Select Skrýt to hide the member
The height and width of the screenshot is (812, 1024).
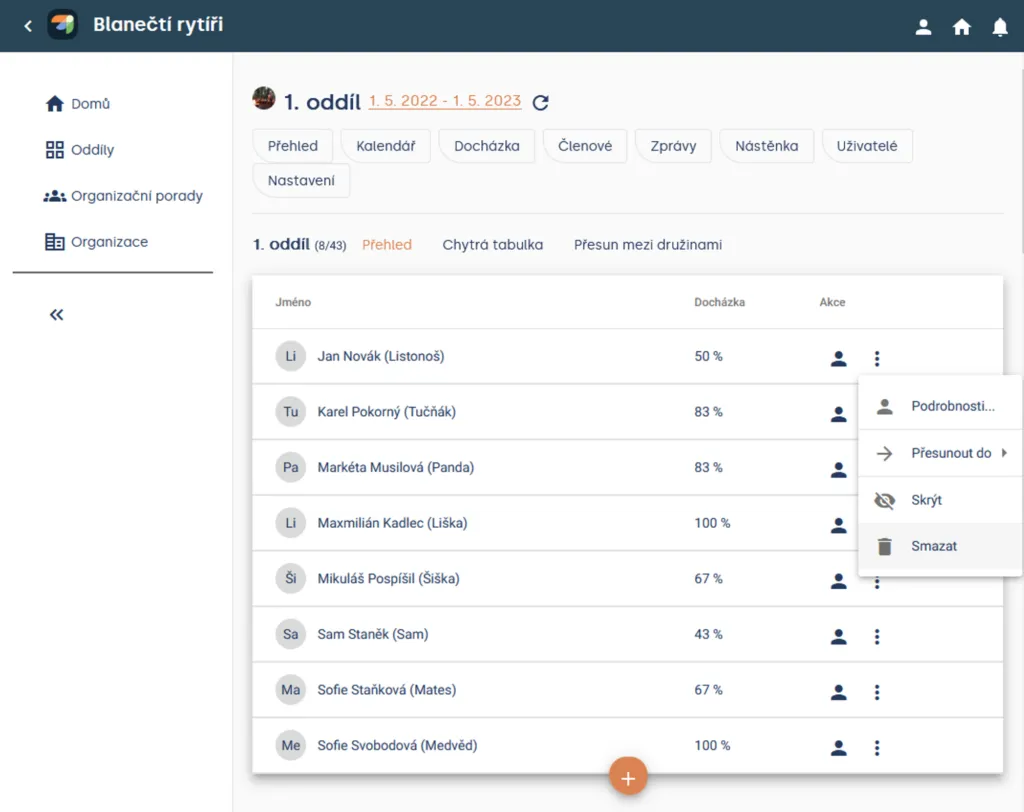coord(940,500)
